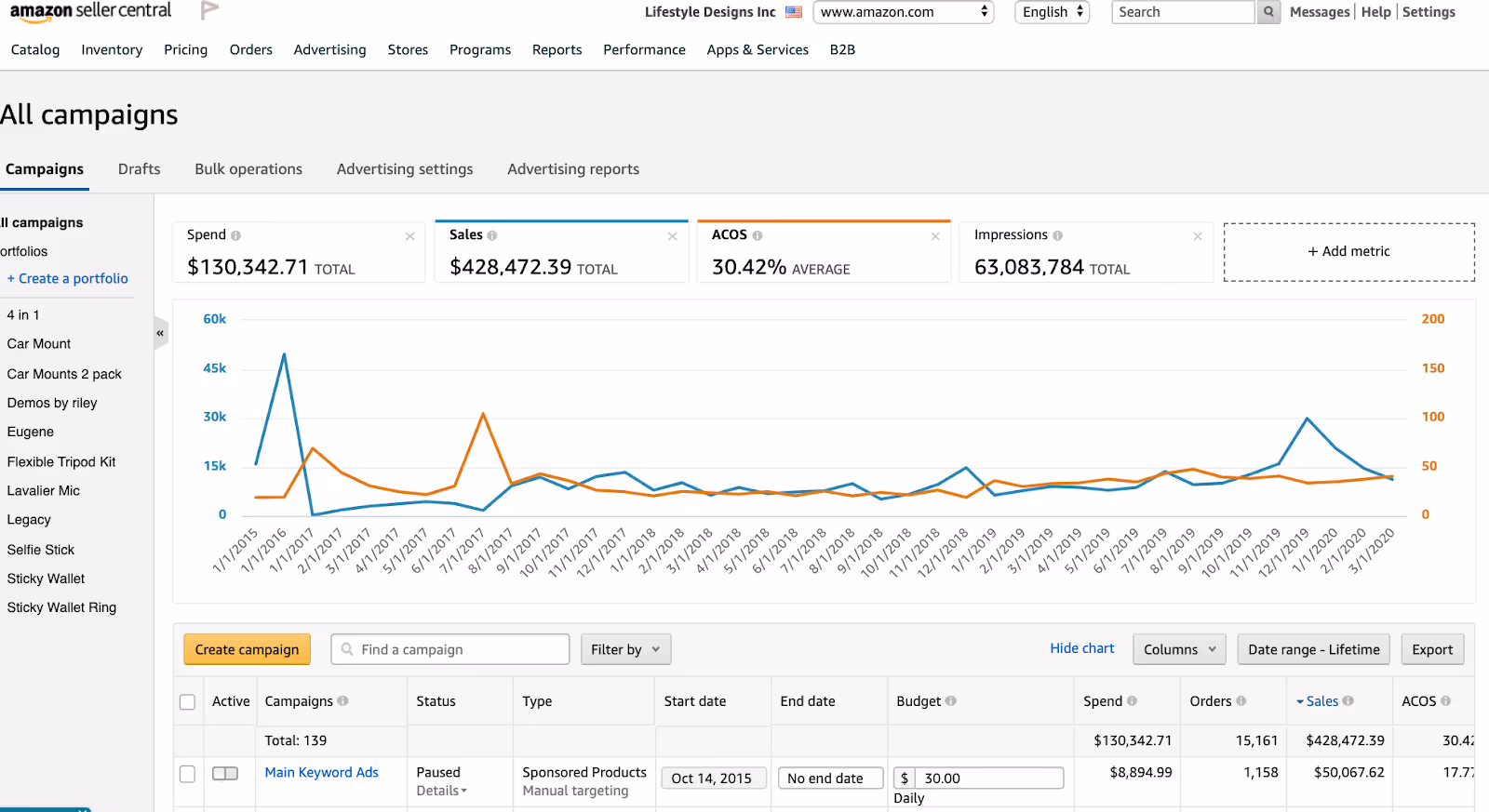Click the Export button
Viewport: 1489px width, 812px height.
coord(1432,649)
